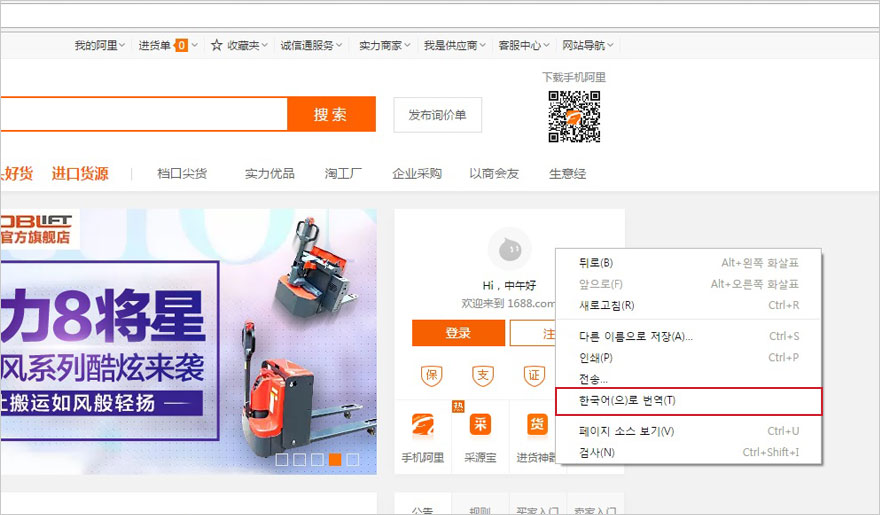The image size is (880, 515).
Task: Expand the 我是供应商 dropdown
Action: click(x=455, y=45)
